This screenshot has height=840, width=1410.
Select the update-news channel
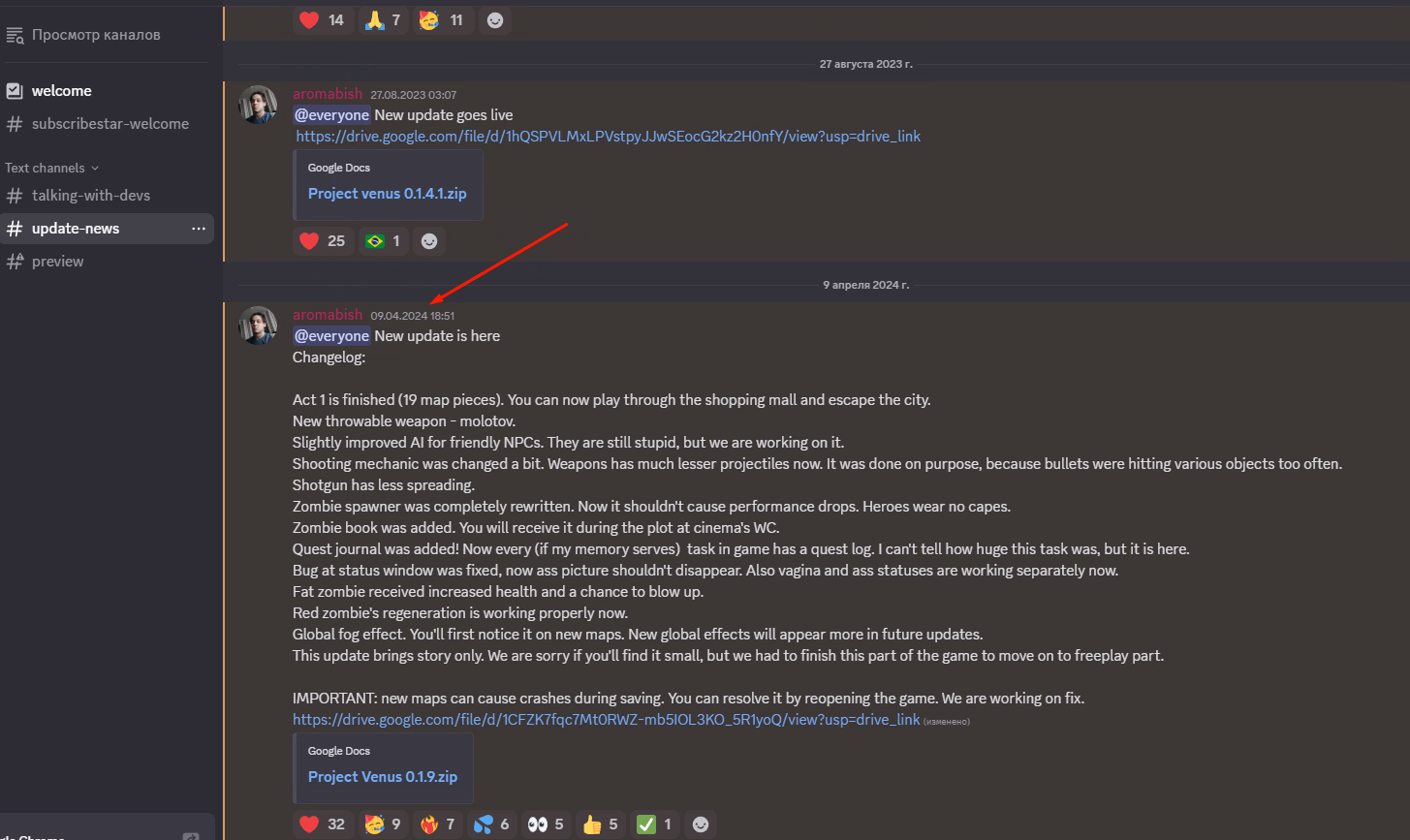pyautogui.click(x=107, y=229)
